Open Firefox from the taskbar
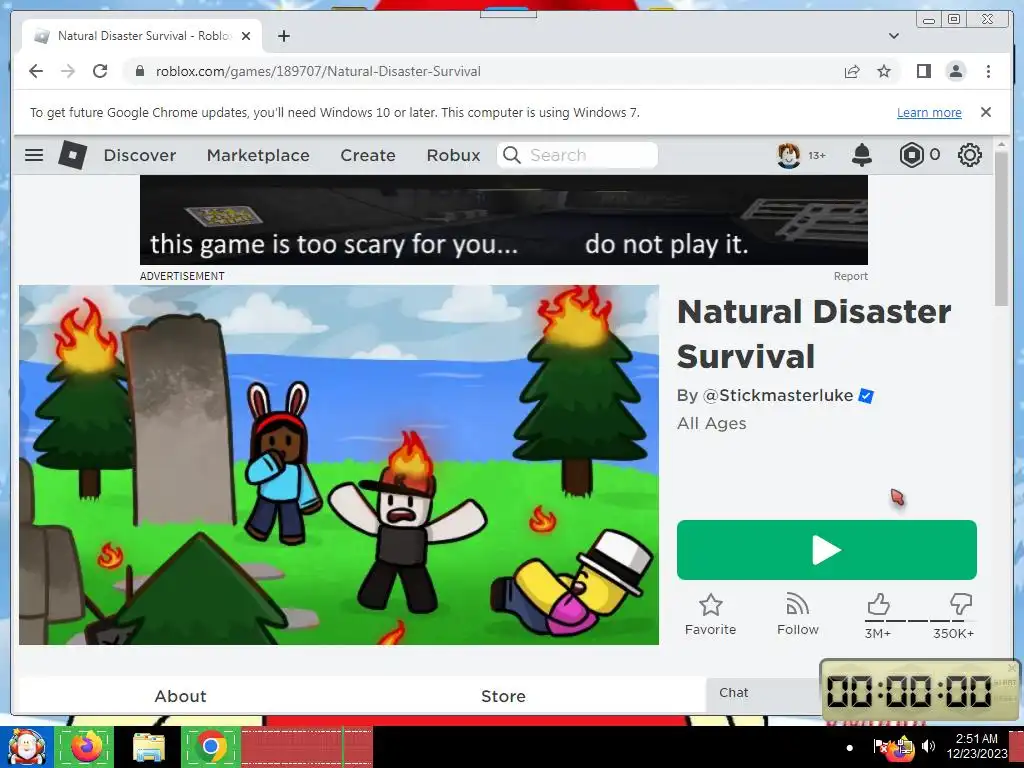The image size is (1024, 768). [86, 746]
